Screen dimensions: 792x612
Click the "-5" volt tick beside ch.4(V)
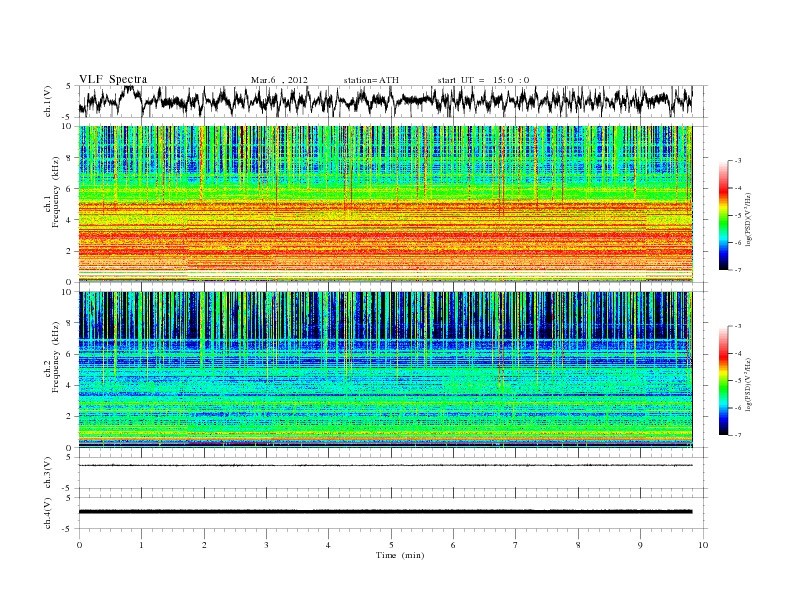click(x=67, y=529)
